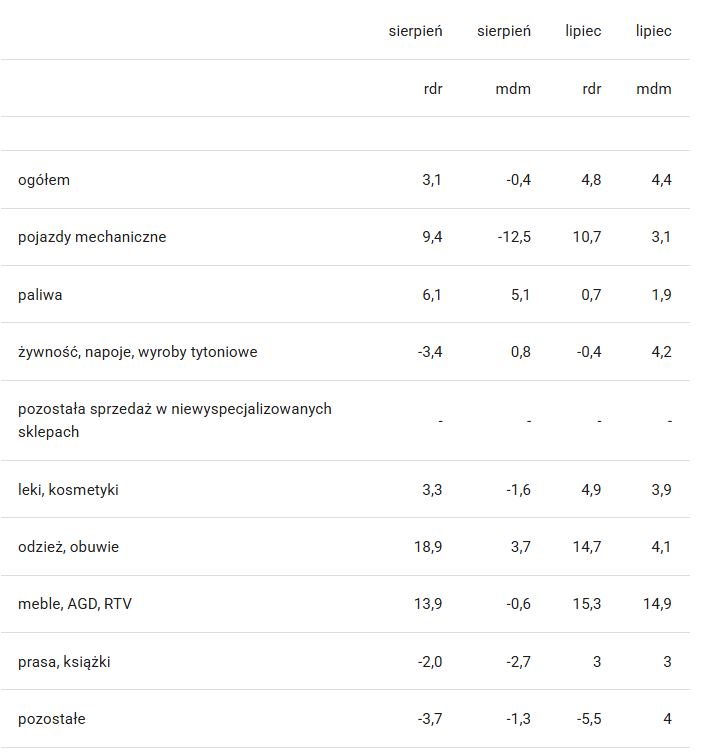Click 'pozostała sprzedaż w niewyspecjalizowanych sklepach' text

click(x=175, y=420)
